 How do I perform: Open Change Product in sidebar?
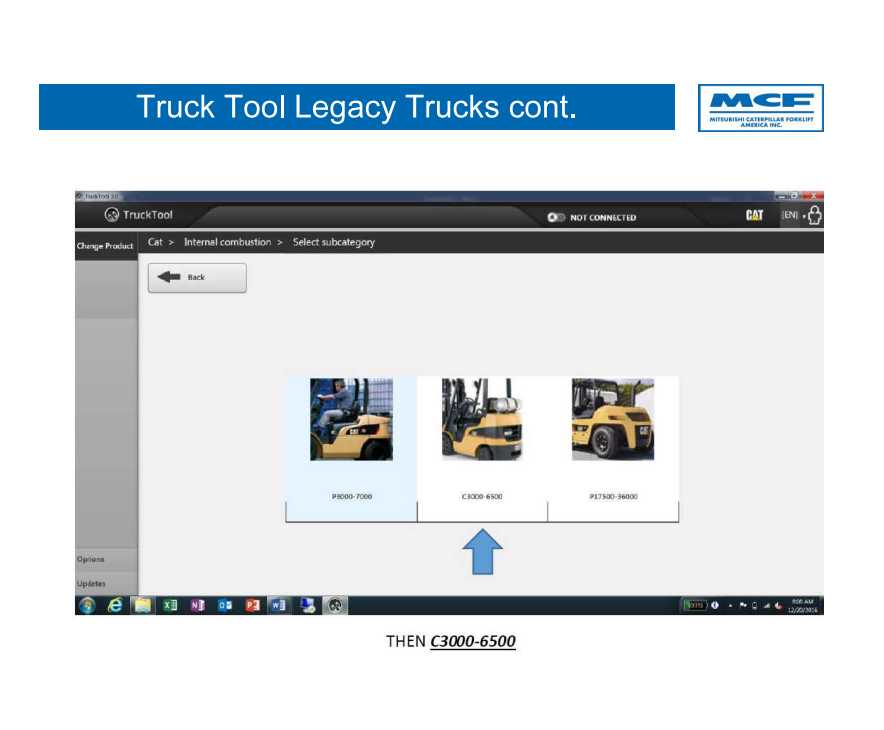click(105, 246)
